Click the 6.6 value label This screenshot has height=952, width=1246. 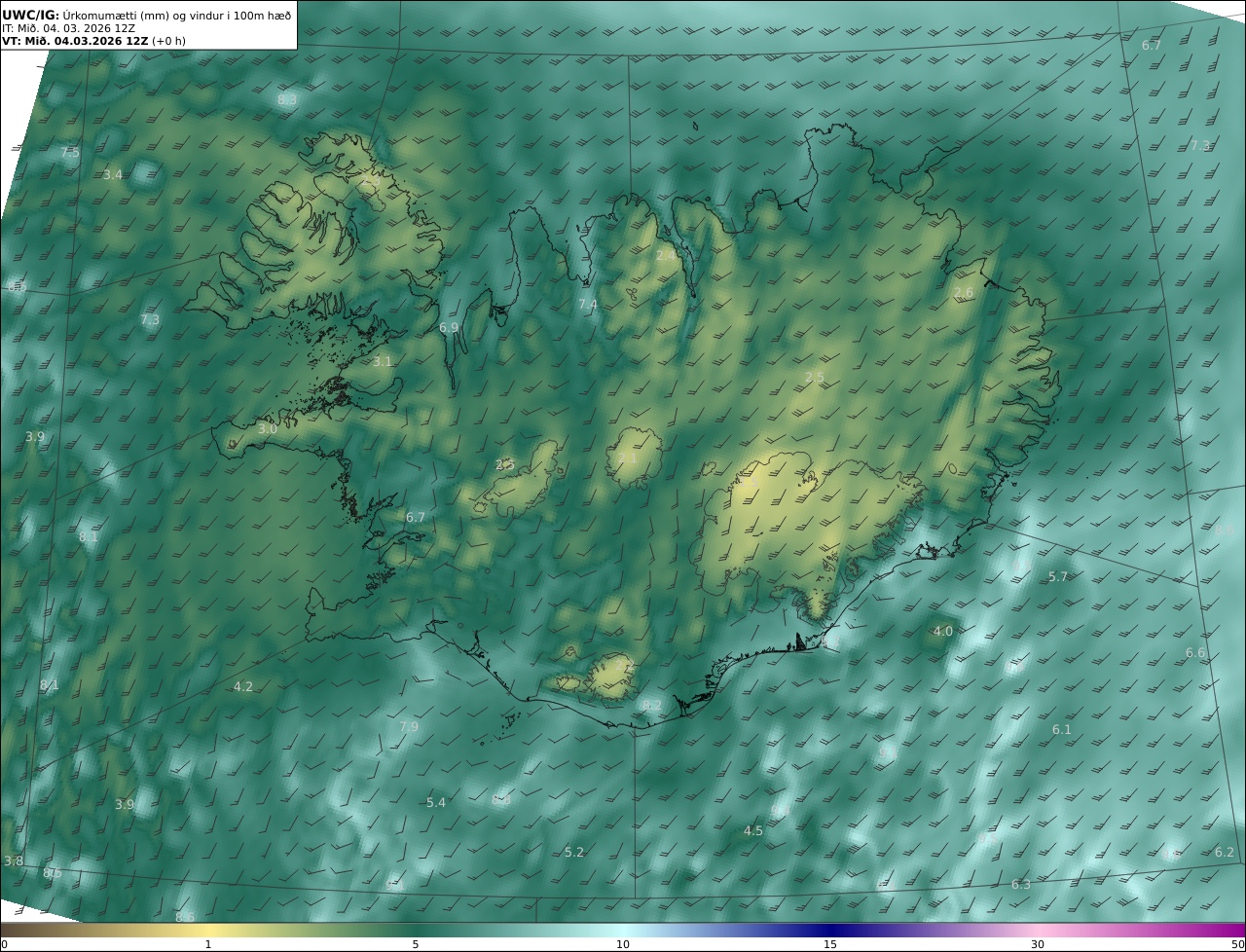click(1195, 653)
